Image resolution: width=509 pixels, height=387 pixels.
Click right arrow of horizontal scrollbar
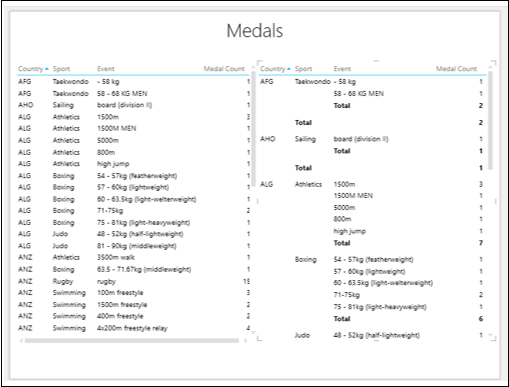coord(245,341)
